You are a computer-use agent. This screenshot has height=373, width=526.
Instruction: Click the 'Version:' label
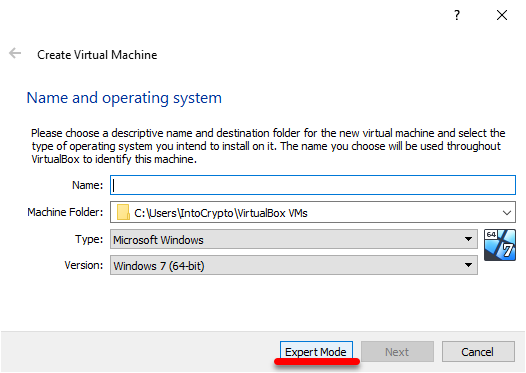pyautogui.click(x=84, y=265)
